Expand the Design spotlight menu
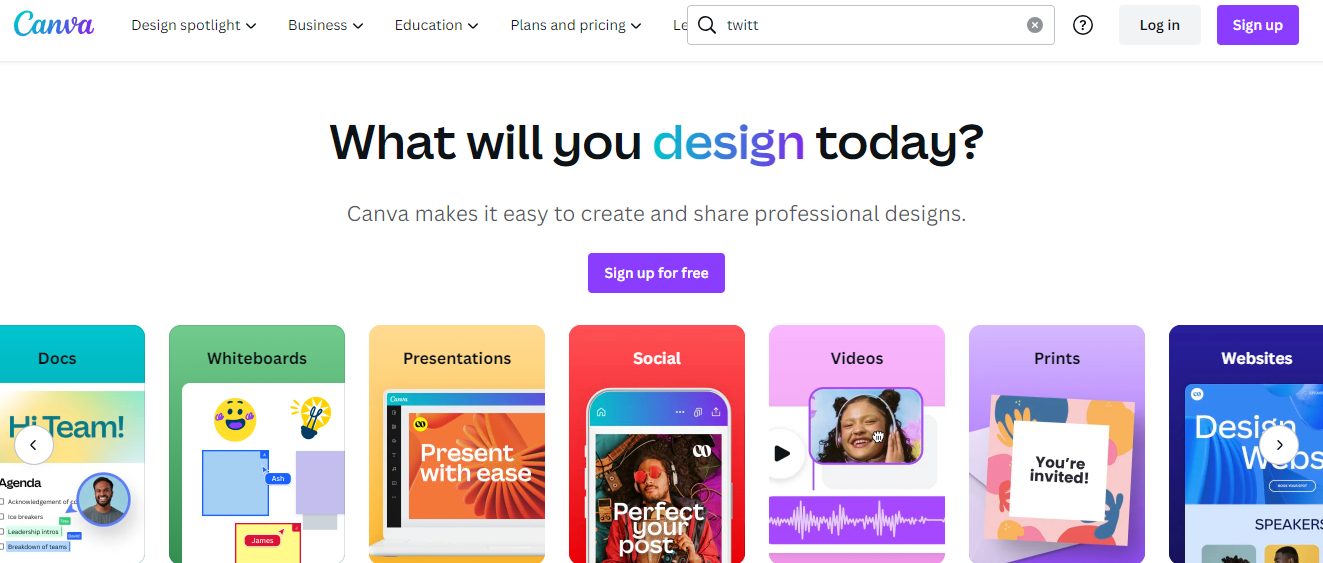1323x563 pixels. [193, 25]
